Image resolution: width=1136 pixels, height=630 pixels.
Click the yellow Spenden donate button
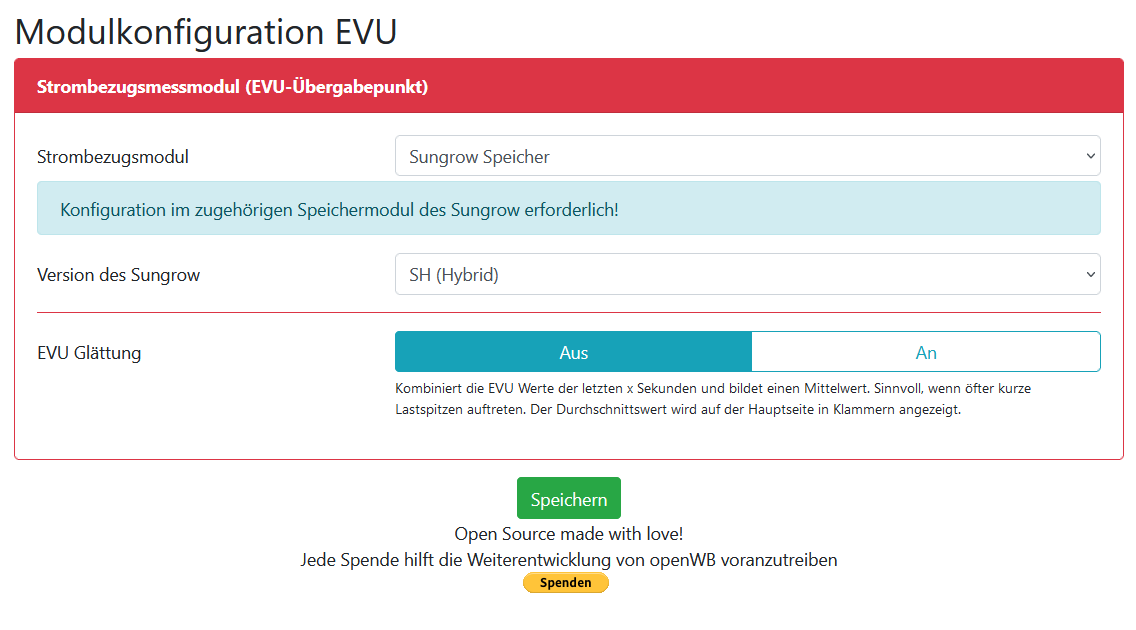[565, 583]
